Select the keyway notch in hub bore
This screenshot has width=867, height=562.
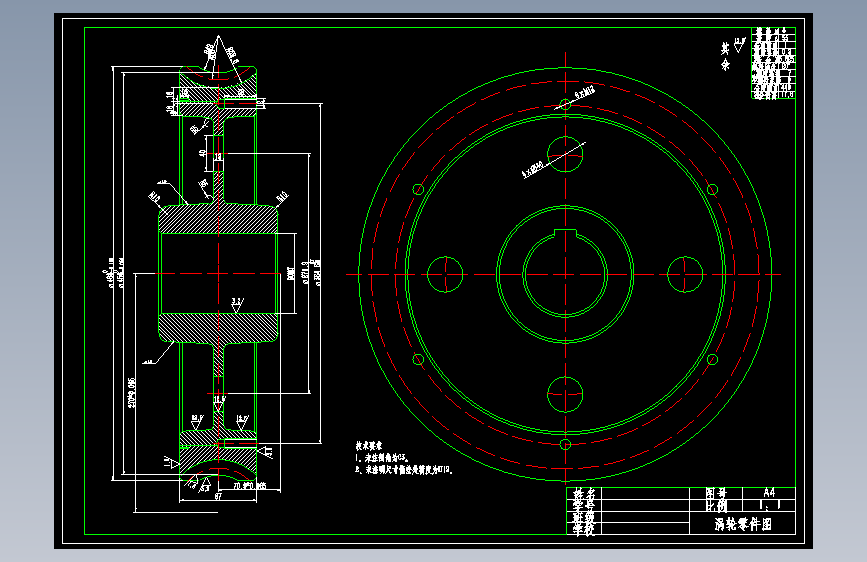[x=565, y=233]
